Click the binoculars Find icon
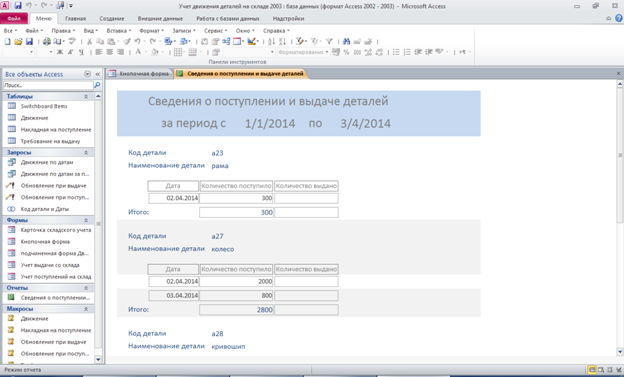Image resolution: width=624 pixels, height=377 pixels. [x=346, y=41]
